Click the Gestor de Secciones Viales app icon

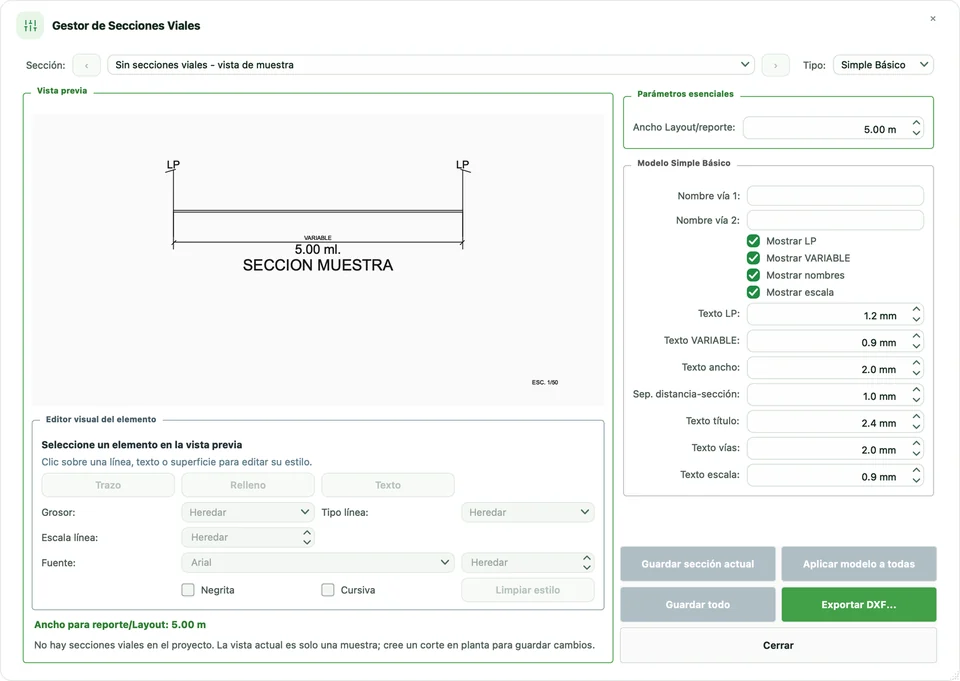tap(30, 26)
